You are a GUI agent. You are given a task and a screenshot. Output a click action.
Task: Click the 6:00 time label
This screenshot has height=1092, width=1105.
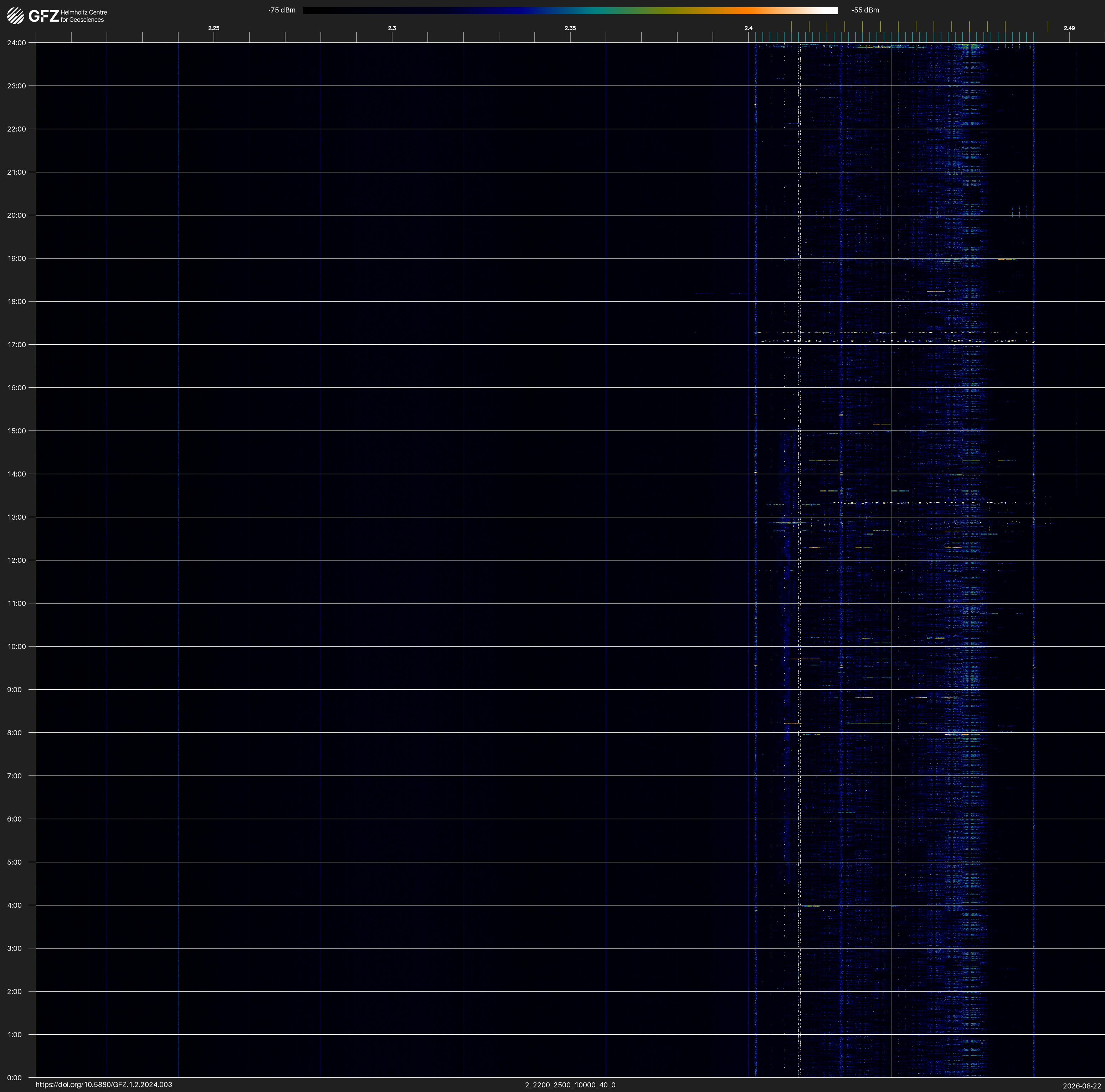tap(15, 819)
